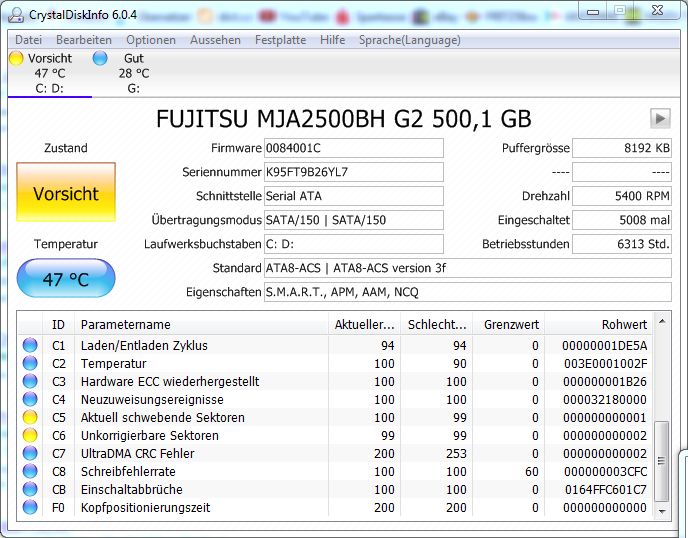
Task: Open the Hilfe menu
Action: point(332,40)
